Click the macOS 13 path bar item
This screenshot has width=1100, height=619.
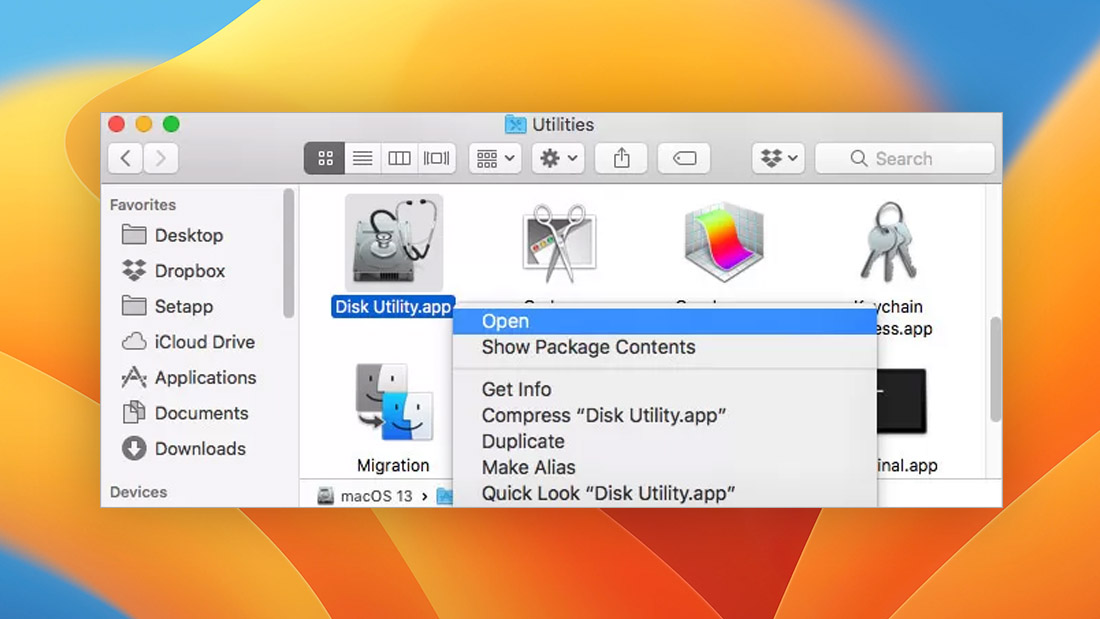pos(365,496)
